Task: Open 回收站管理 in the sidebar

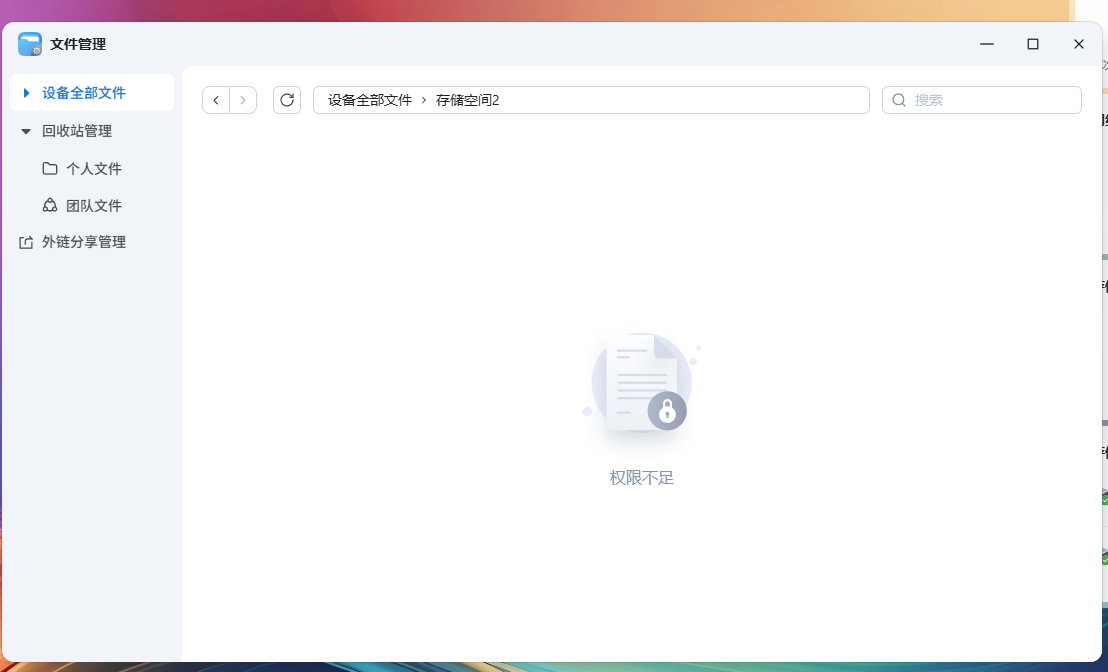Action: coord(77,131)
